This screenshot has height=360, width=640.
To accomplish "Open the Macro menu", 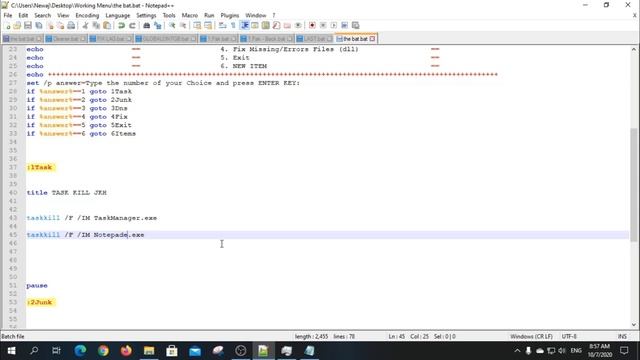I will click(x=189, y=15).
